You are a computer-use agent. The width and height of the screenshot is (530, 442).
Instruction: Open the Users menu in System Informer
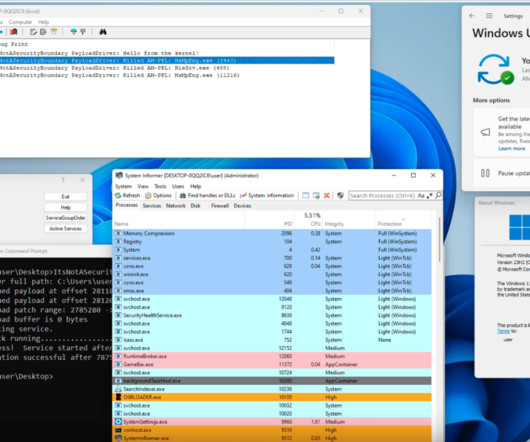click(x=178, y=186)
